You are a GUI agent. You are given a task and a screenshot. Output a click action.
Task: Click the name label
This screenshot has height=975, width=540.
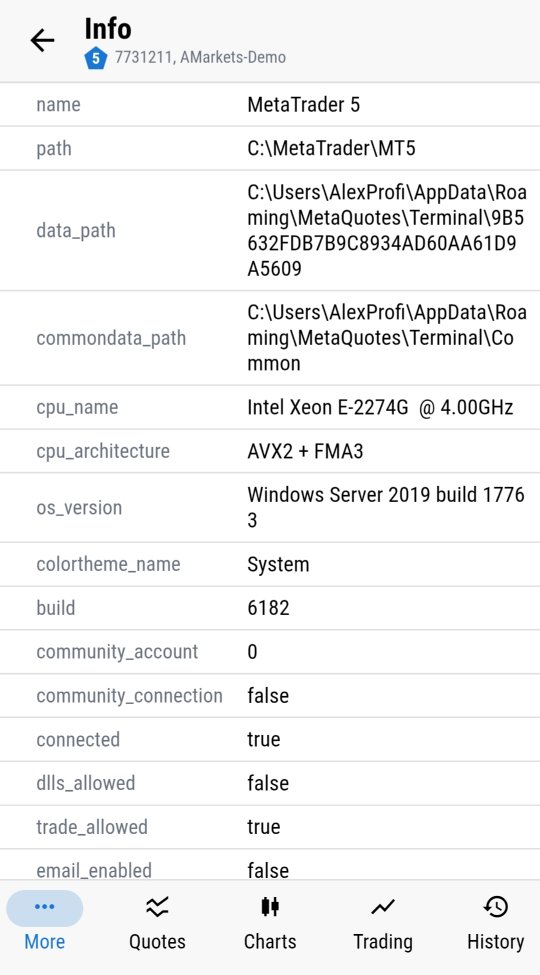[x=58, y=104]
